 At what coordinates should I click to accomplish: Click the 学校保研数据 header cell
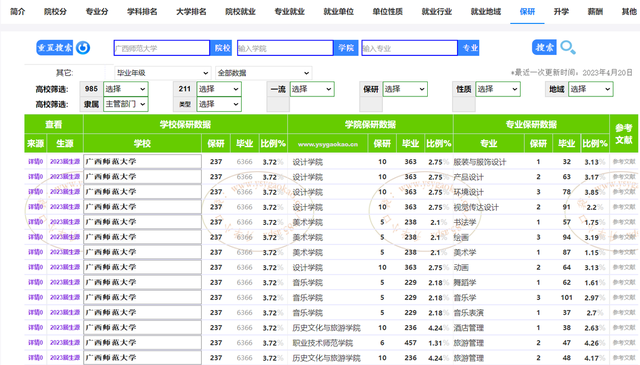coord(185,124)
